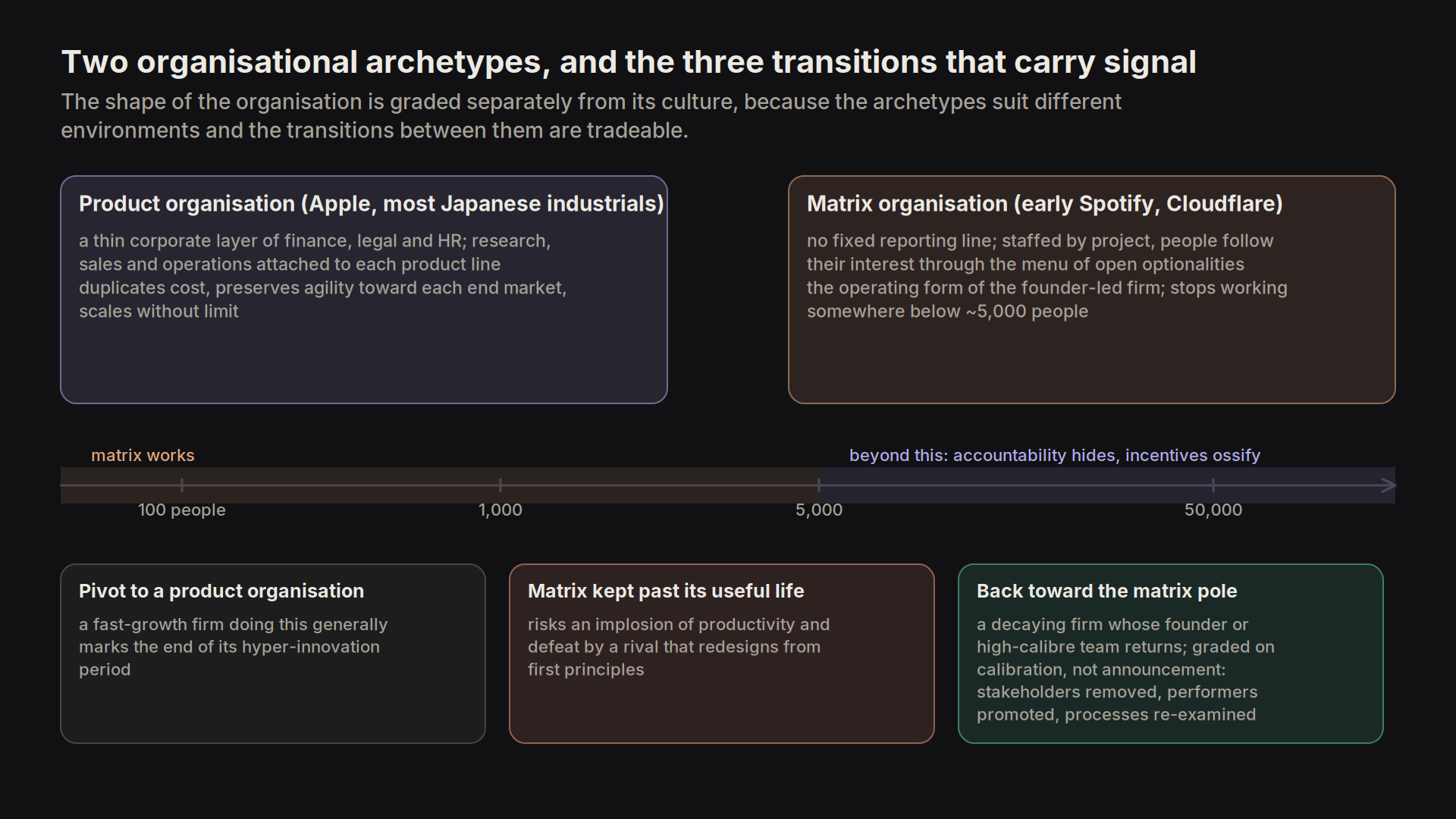Click 'the operating form of the founder-led firm; stops working'

[x=1047, y=288]
